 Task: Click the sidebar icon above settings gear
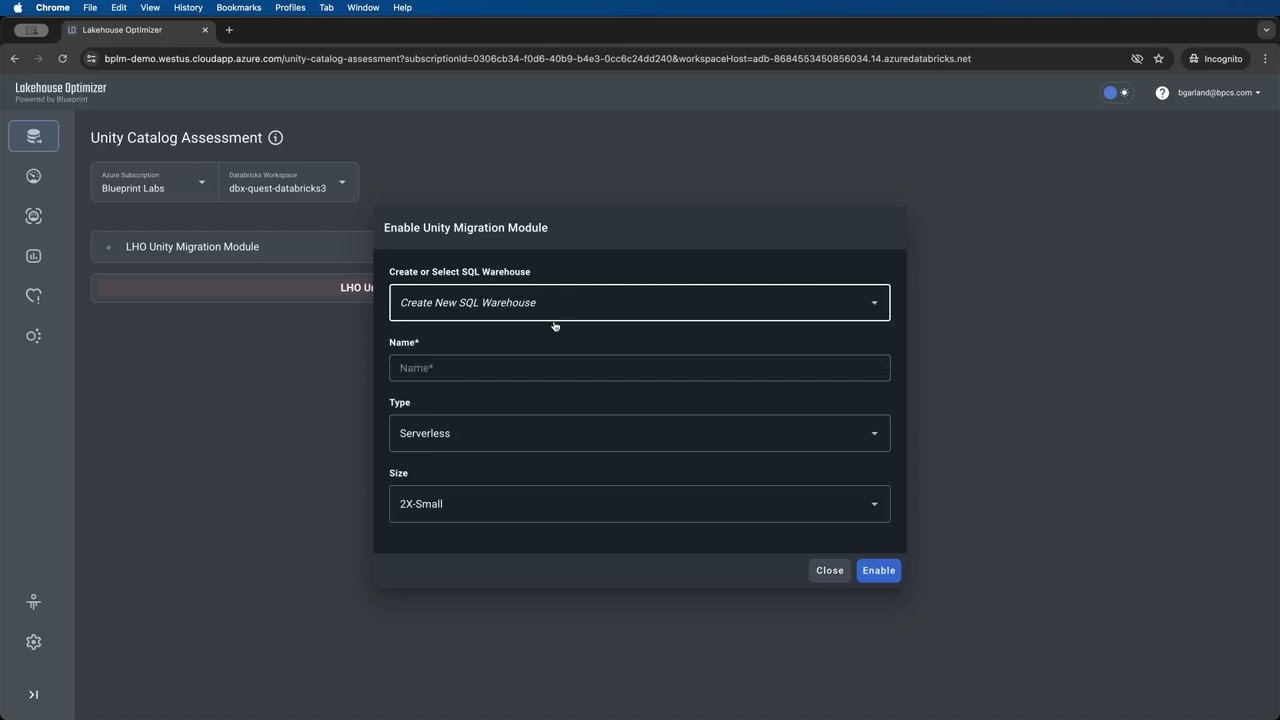(x=34, y=602)
